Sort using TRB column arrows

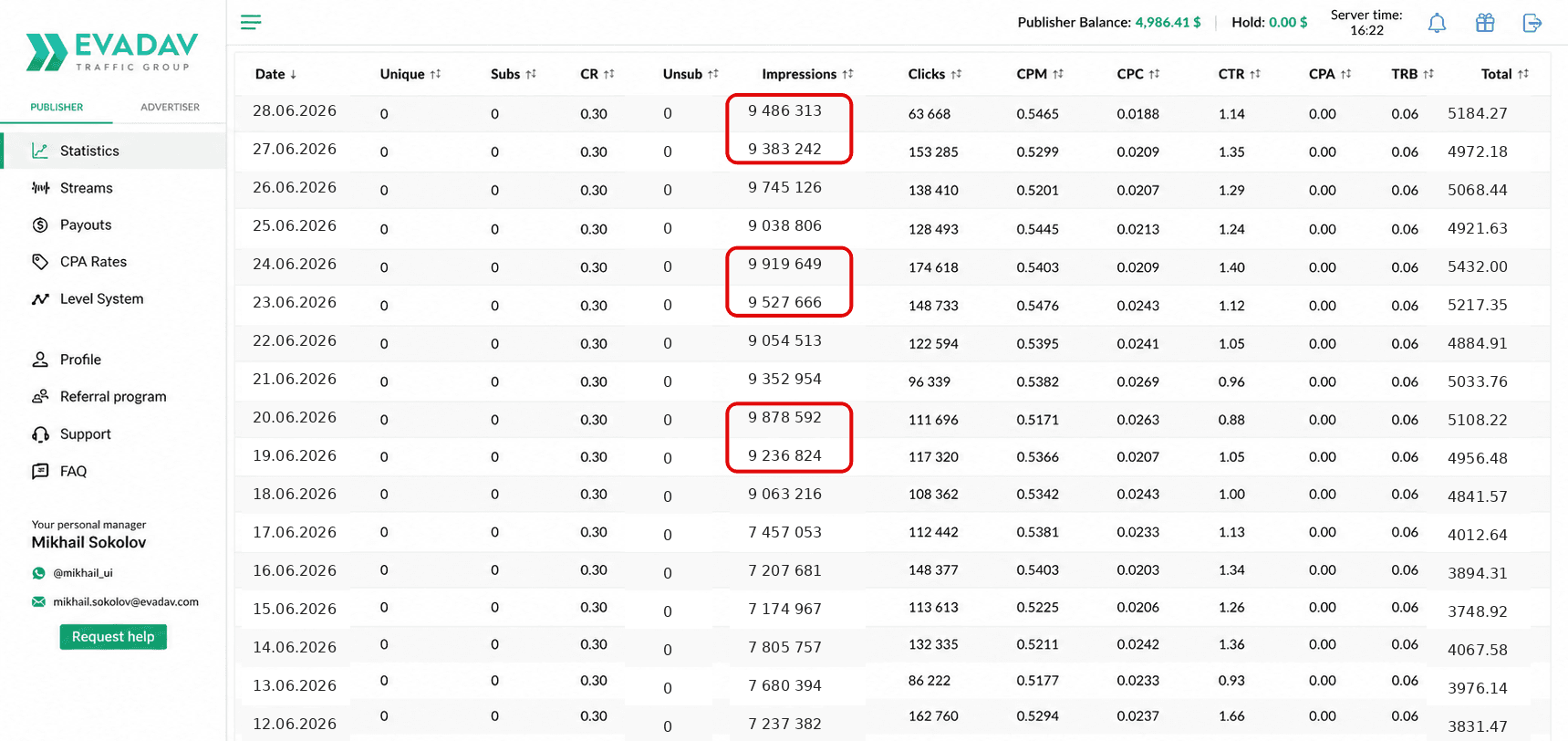click(1428, 74)
